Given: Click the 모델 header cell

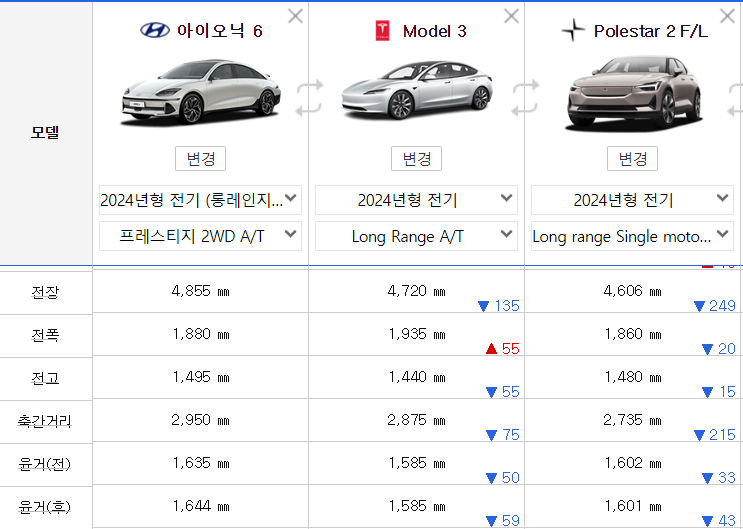Looking at the screenshot, I should click(45, 133).
